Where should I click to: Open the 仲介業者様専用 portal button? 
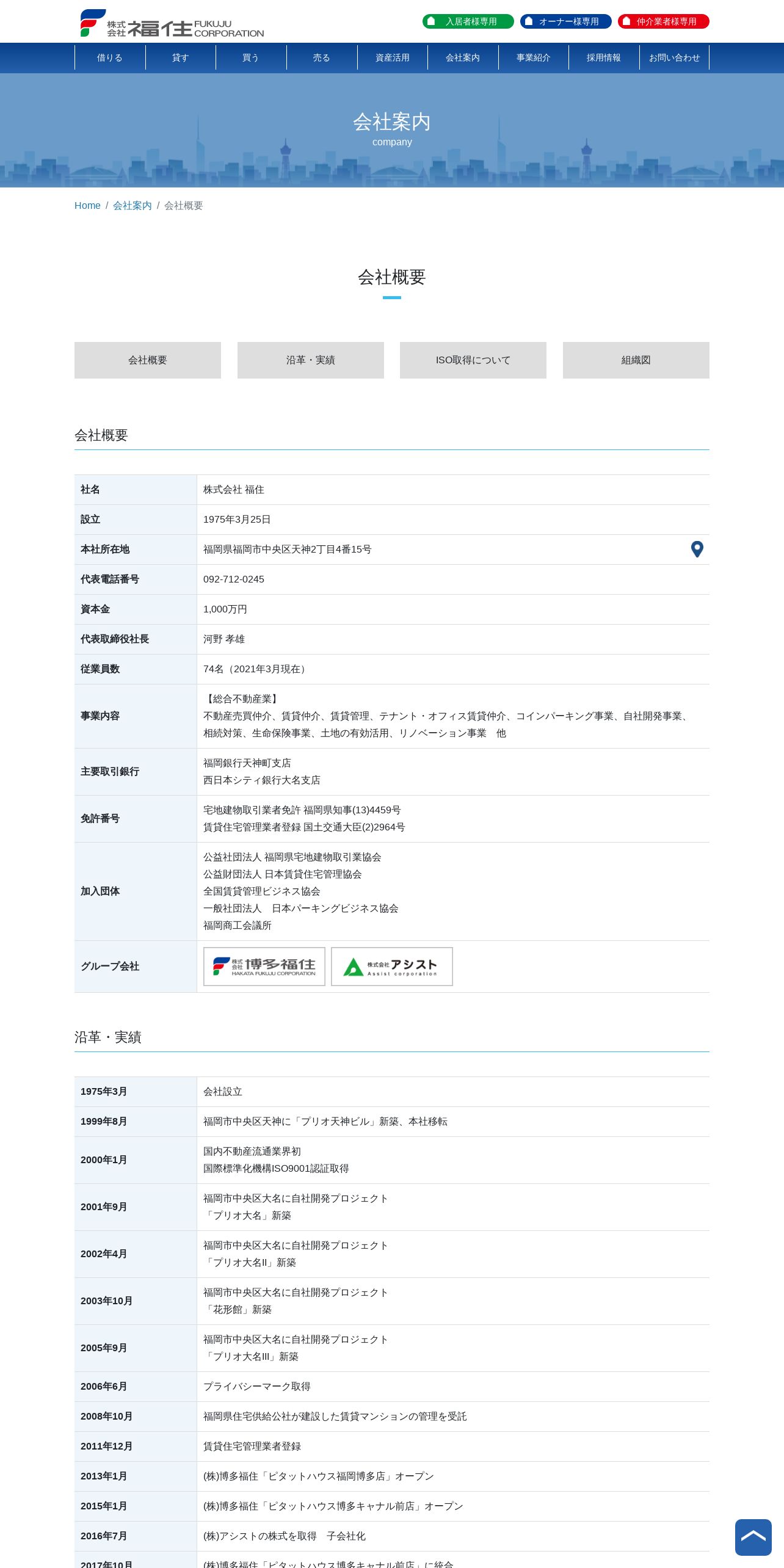(x=663, y=21)
